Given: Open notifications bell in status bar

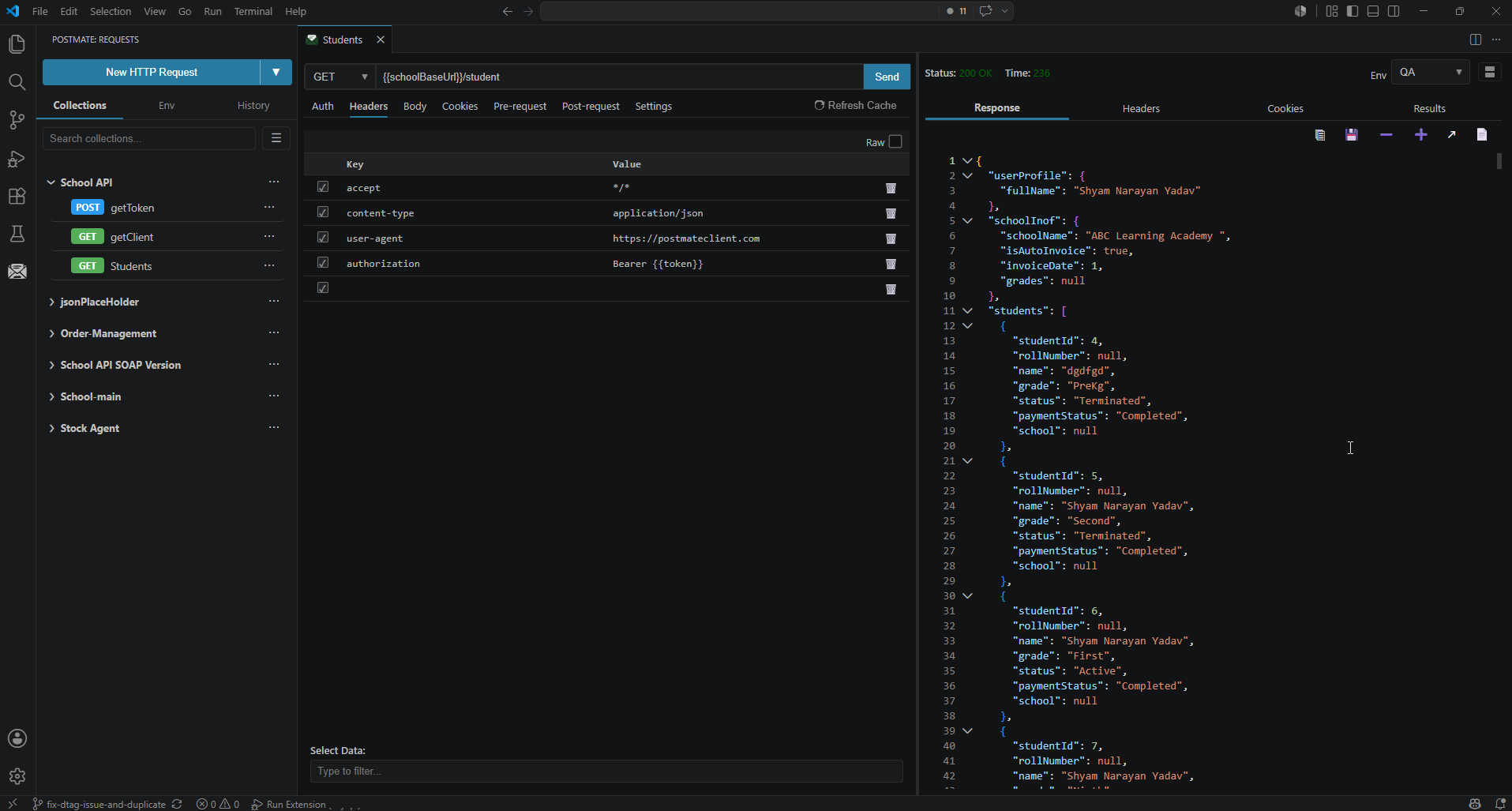Looking at the screenshot, I should pyautogui.click(x=1500, y=804).
